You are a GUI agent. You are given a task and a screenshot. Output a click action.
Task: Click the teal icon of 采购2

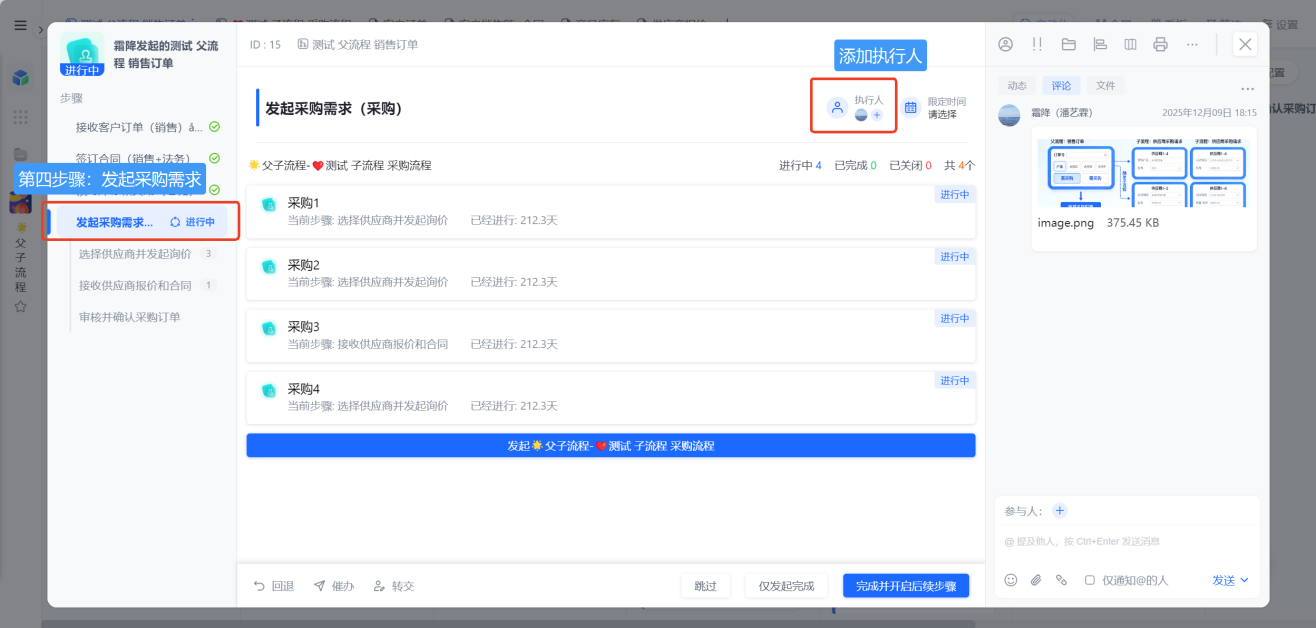pyautogui.click(x=268, y=266)
